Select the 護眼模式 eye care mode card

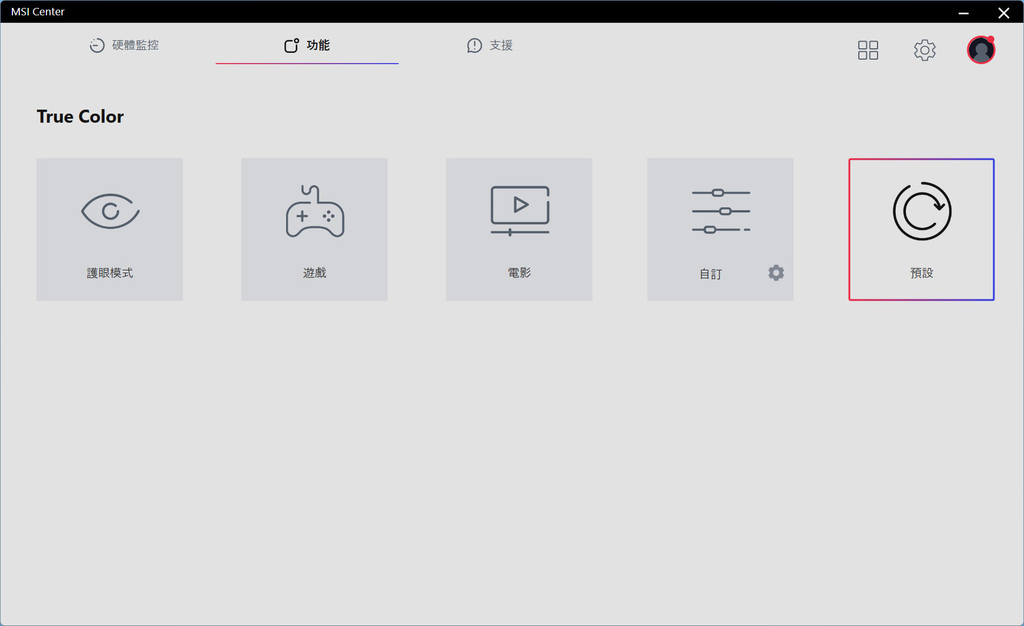click(x=110, y=229)
